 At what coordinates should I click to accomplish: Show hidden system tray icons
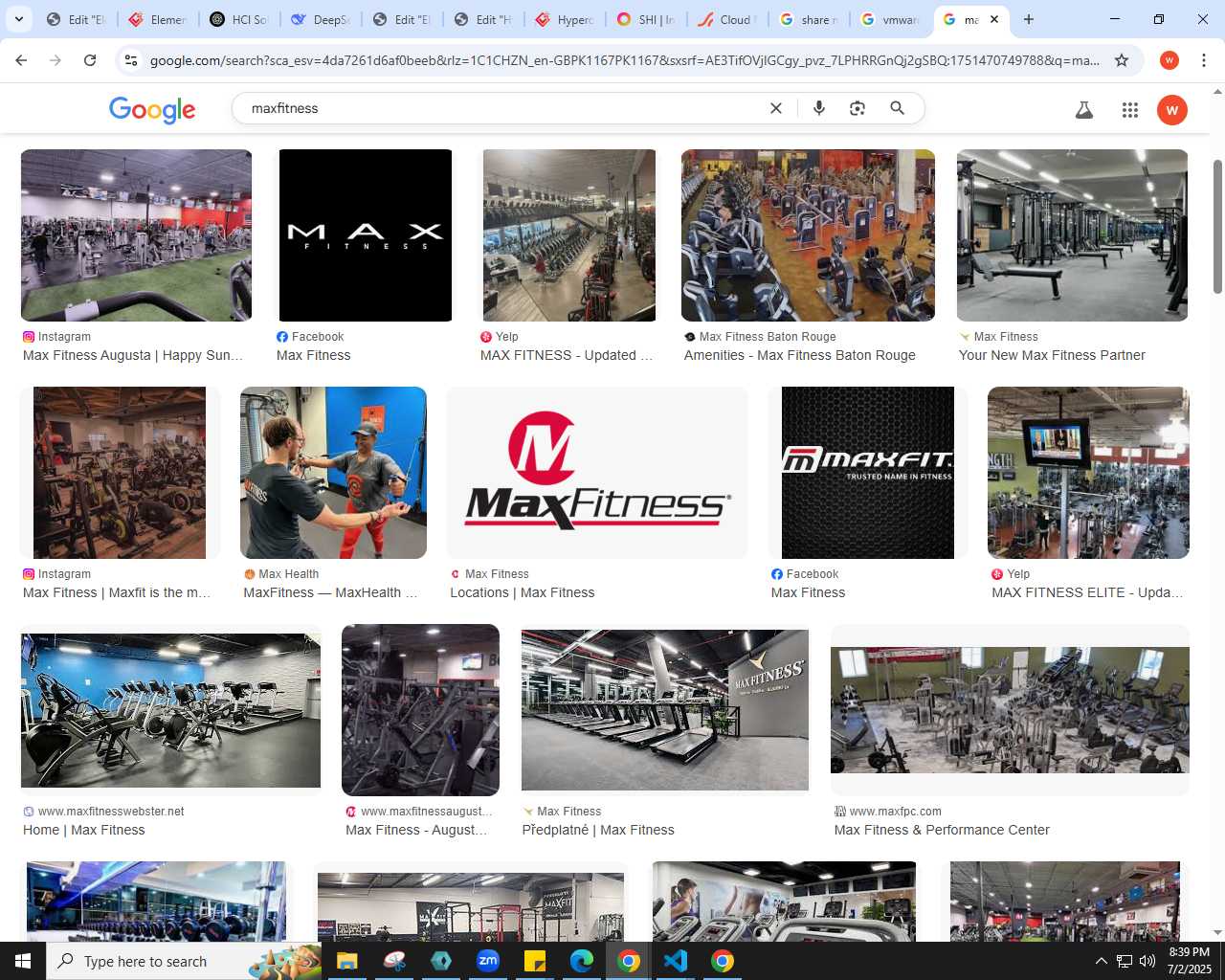pyautogui.click(x=1101, y=961)
